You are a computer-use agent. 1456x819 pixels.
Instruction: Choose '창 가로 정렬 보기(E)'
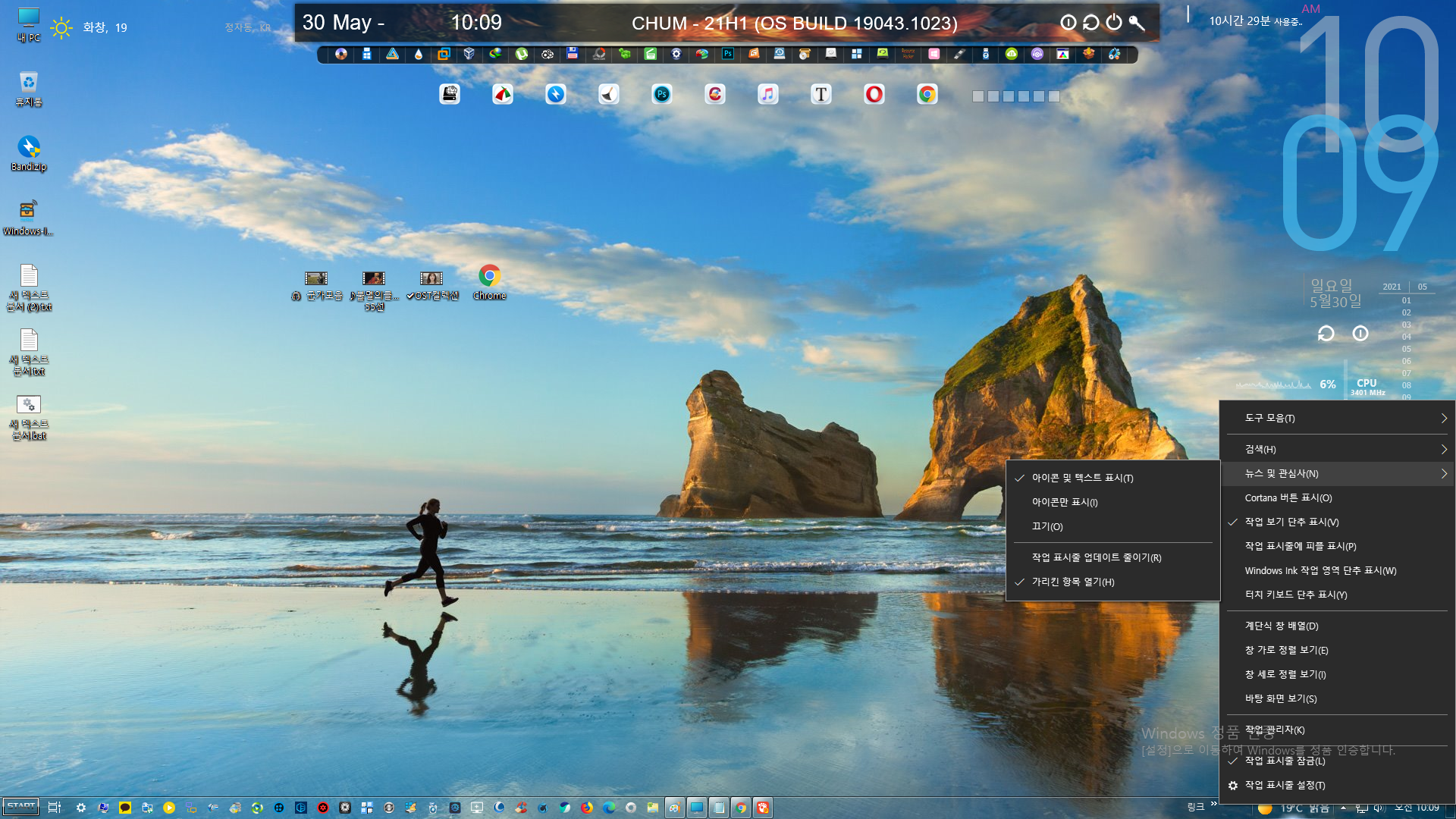click(x=1337, y=650)
